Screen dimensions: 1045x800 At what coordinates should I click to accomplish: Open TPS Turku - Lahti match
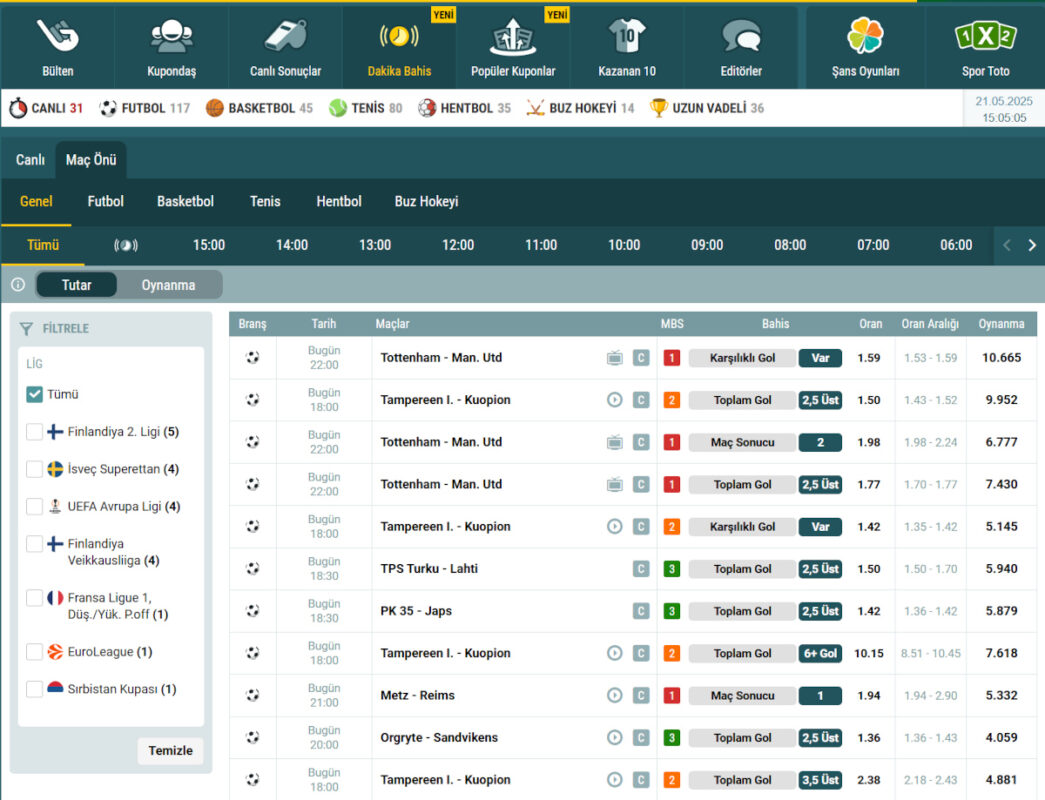(x=429, y=569)
